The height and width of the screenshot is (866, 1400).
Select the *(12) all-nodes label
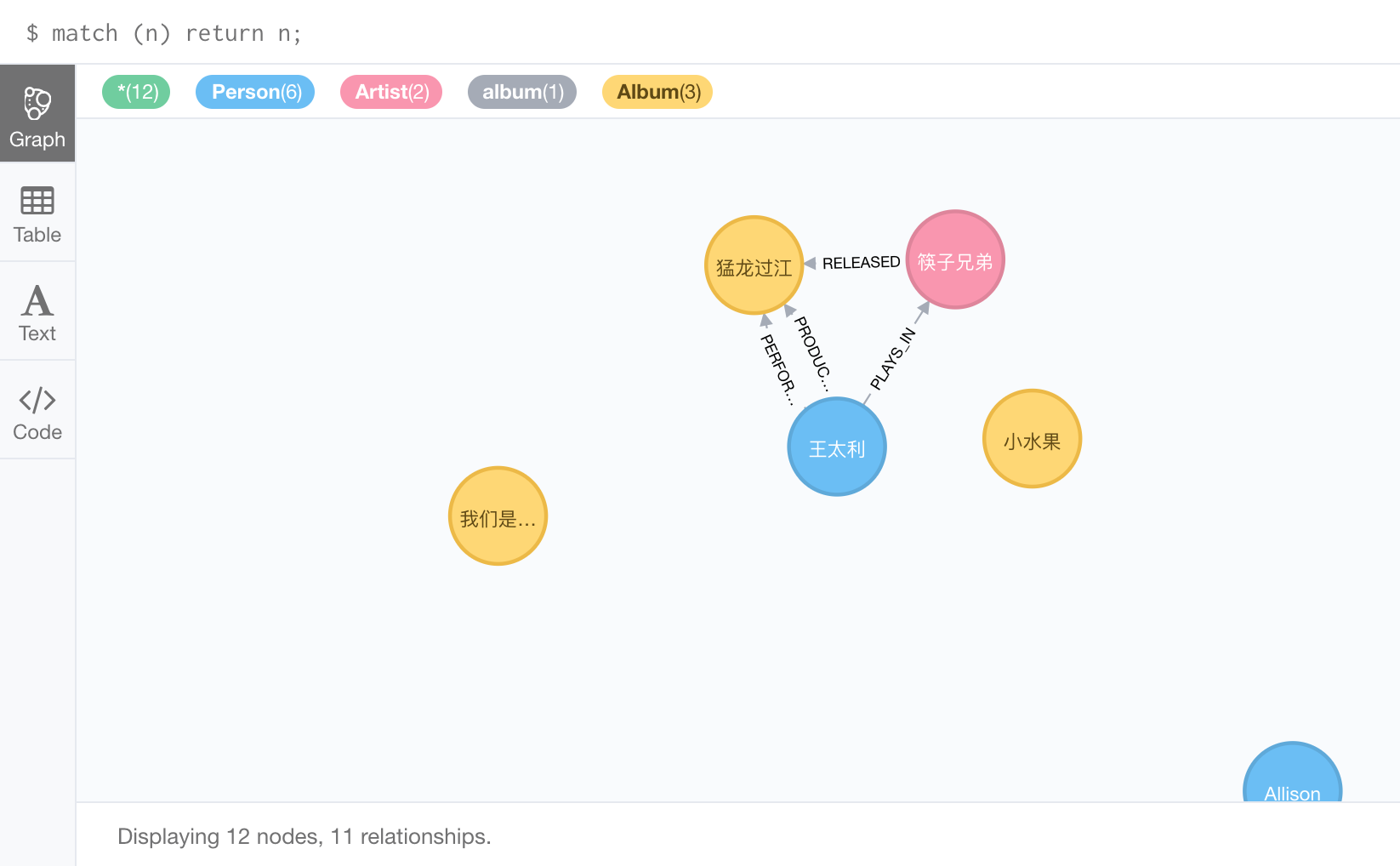(x=136, y=92)
